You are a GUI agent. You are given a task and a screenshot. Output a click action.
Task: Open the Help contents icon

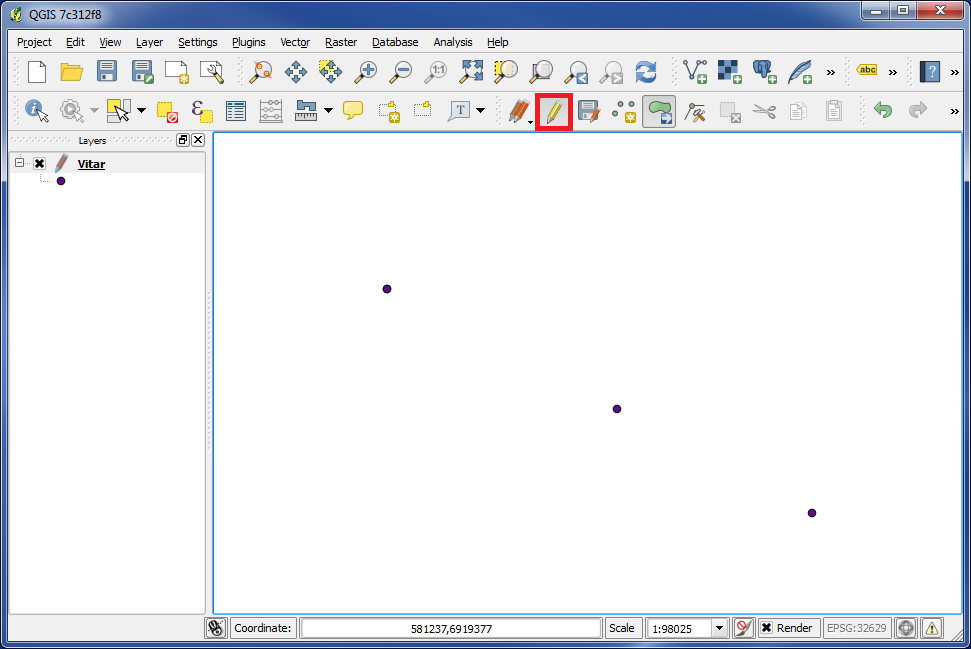point(930,72)
